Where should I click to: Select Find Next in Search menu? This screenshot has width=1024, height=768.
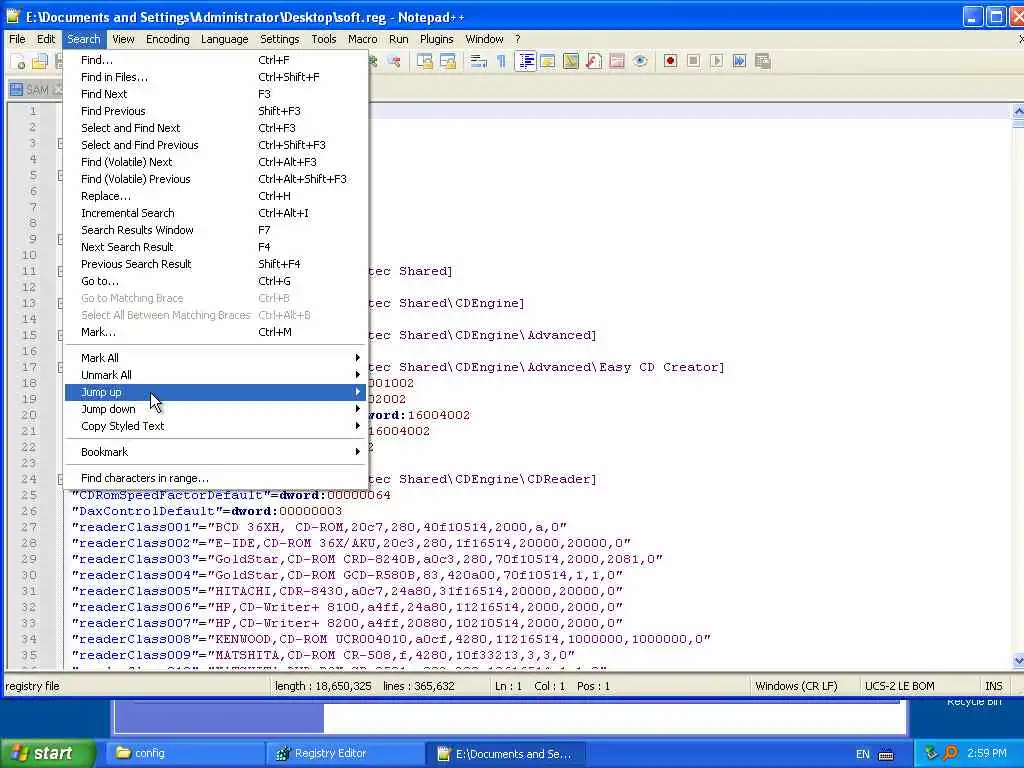tap(215, 94)
